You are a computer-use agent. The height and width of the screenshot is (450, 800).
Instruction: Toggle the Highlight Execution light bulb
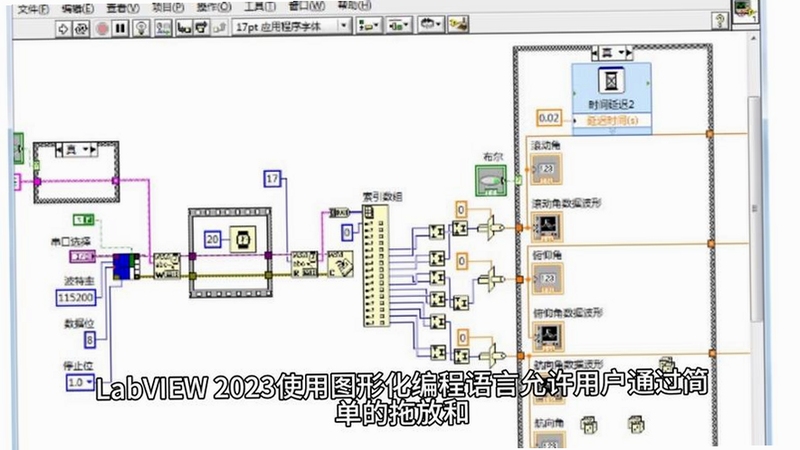click(141, 28)
